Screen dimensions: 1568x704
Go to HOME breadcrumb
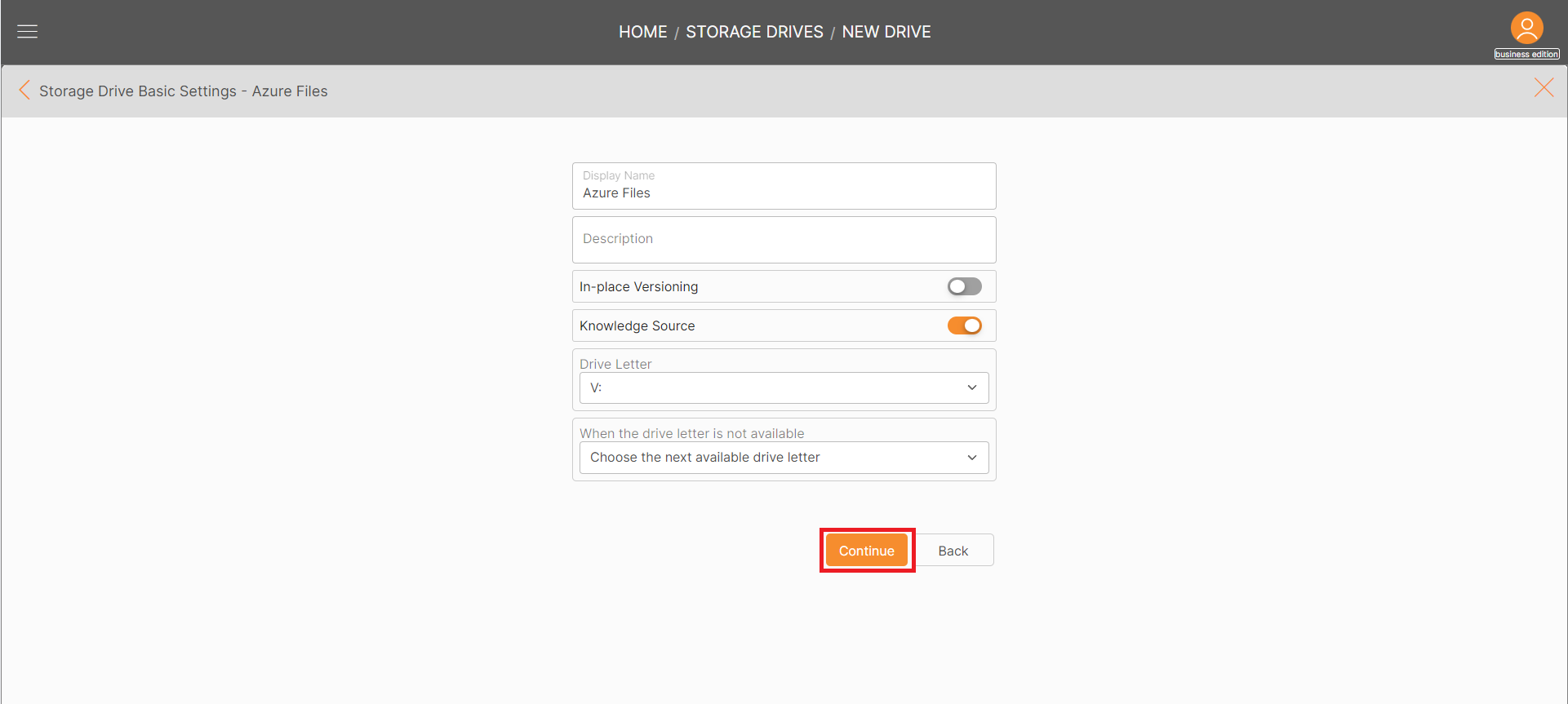(642, 32)
